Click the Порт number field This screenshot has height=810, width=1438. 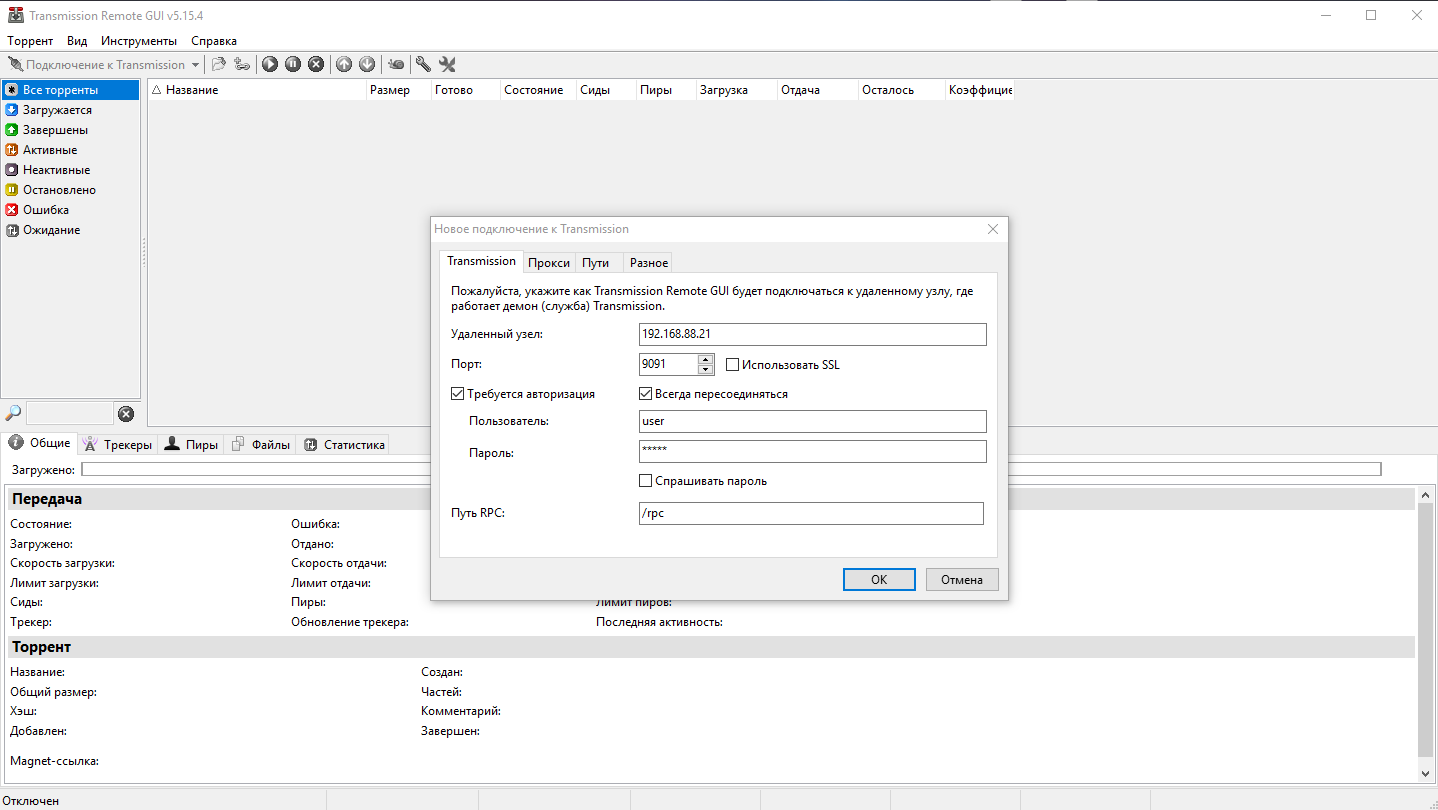coord(668,364)
